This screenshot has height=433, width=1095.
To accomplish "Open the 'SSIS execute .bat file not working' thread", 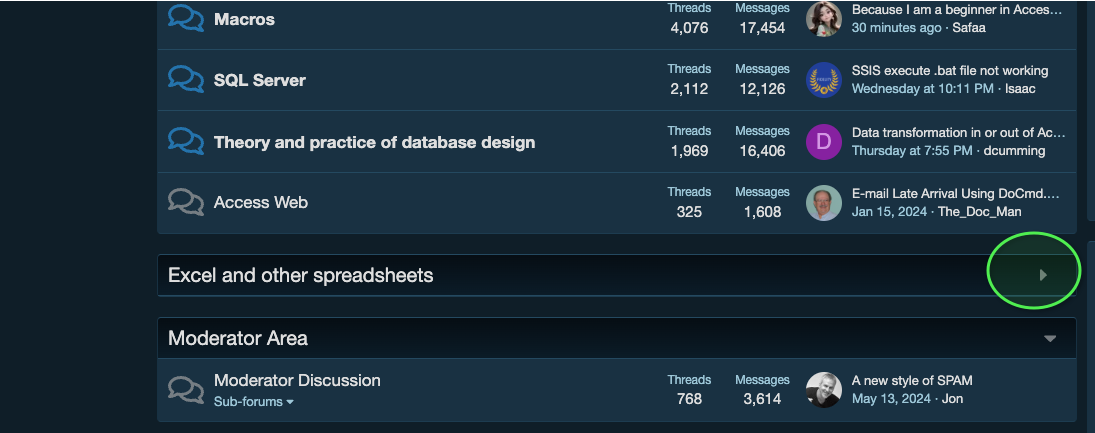I will (x=950, y=71).
